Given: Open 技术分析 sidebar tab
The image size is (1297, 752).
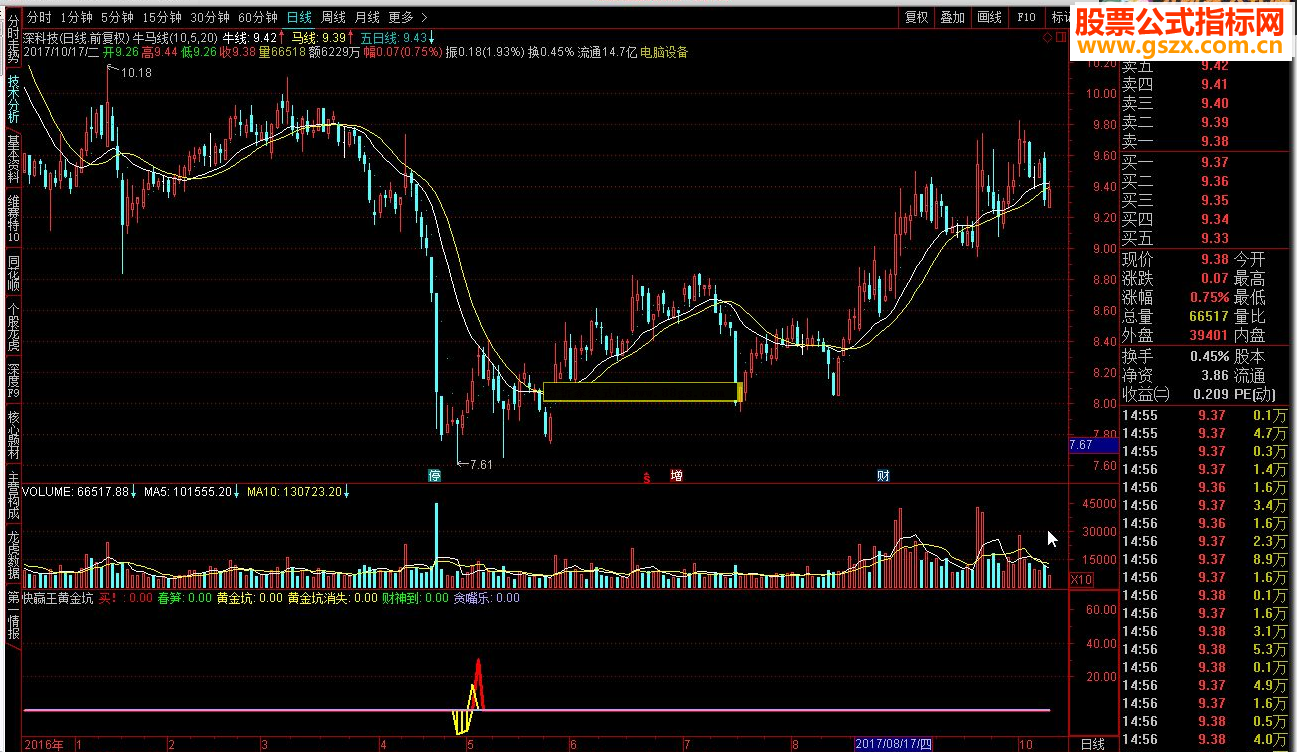Looking at the screenshot, I should pyautogui.click(x=13, y=99).
